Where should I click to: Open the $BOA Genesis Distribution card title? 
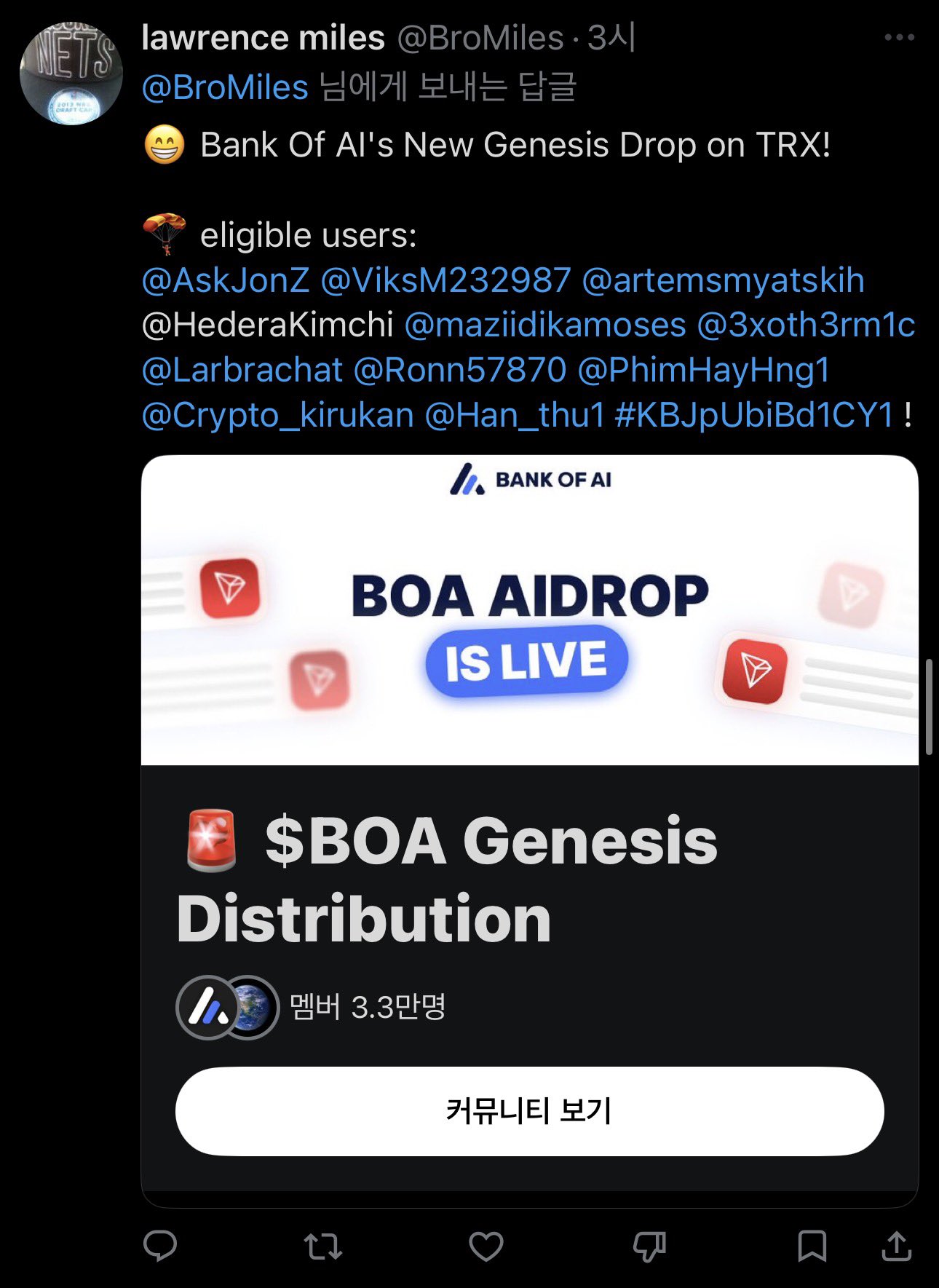coord(447,880)
